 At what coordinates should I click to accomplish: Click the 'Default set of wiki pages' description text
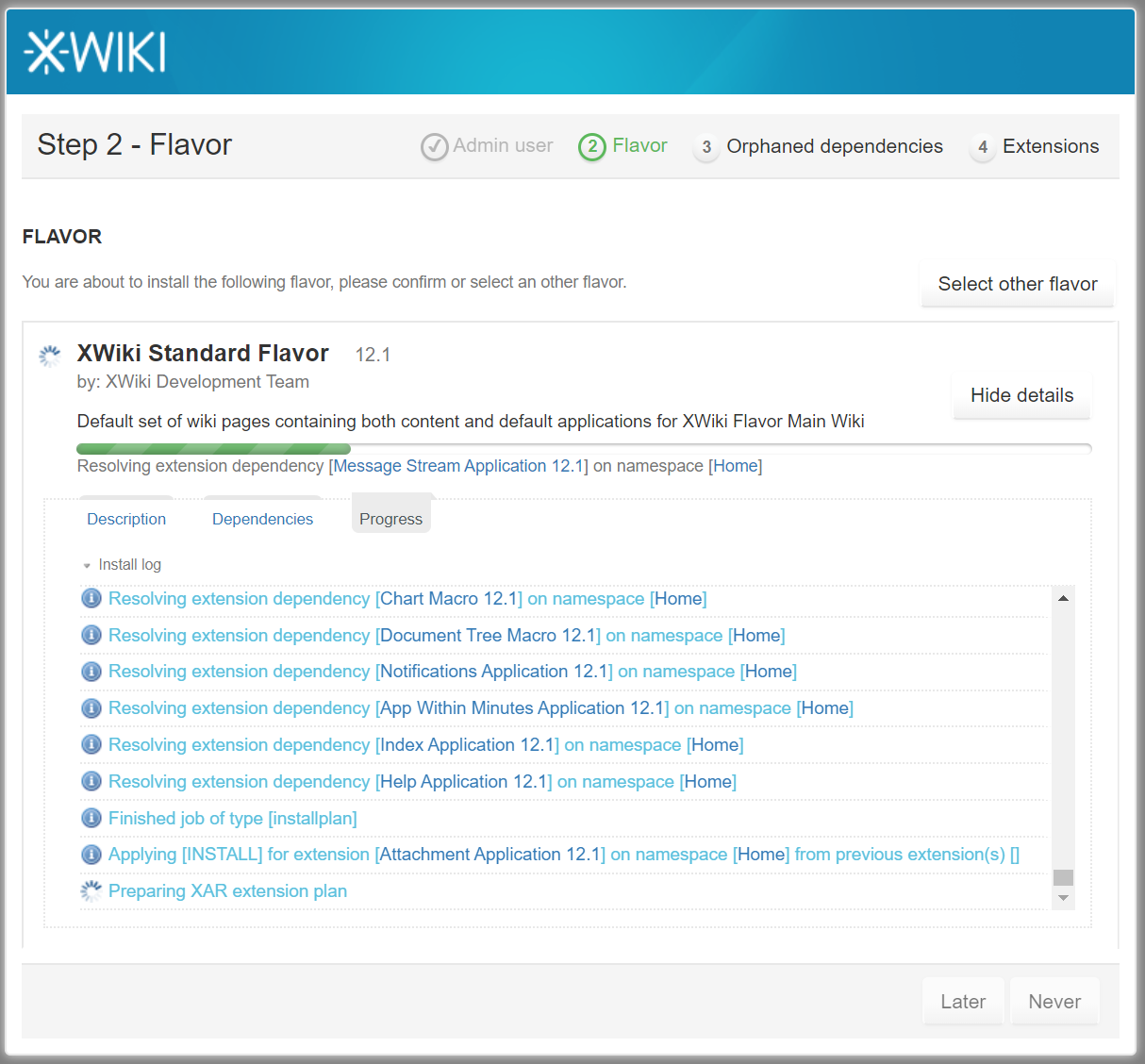(x=471, y=422)
